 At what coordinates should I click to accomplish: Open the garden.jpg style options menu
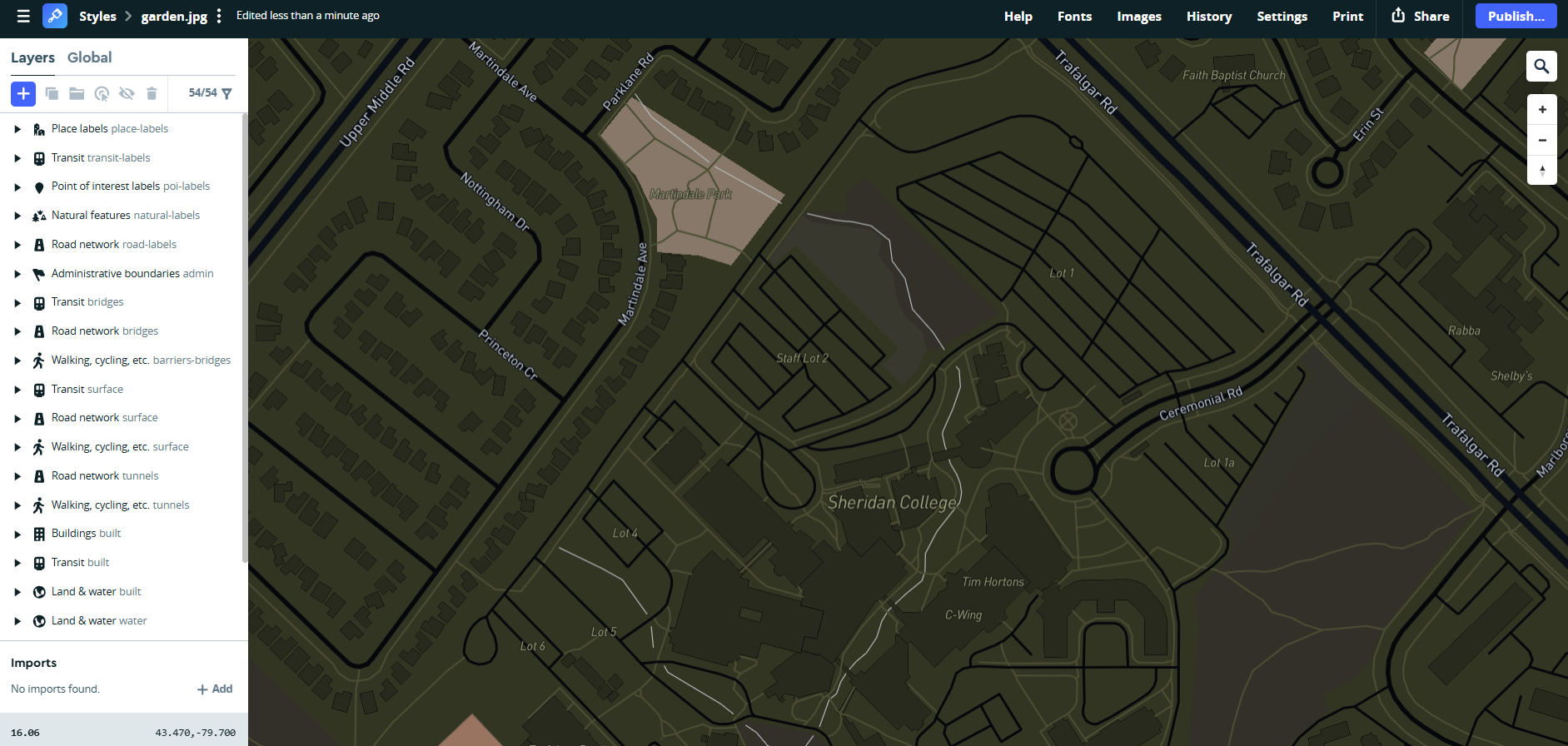219,16
